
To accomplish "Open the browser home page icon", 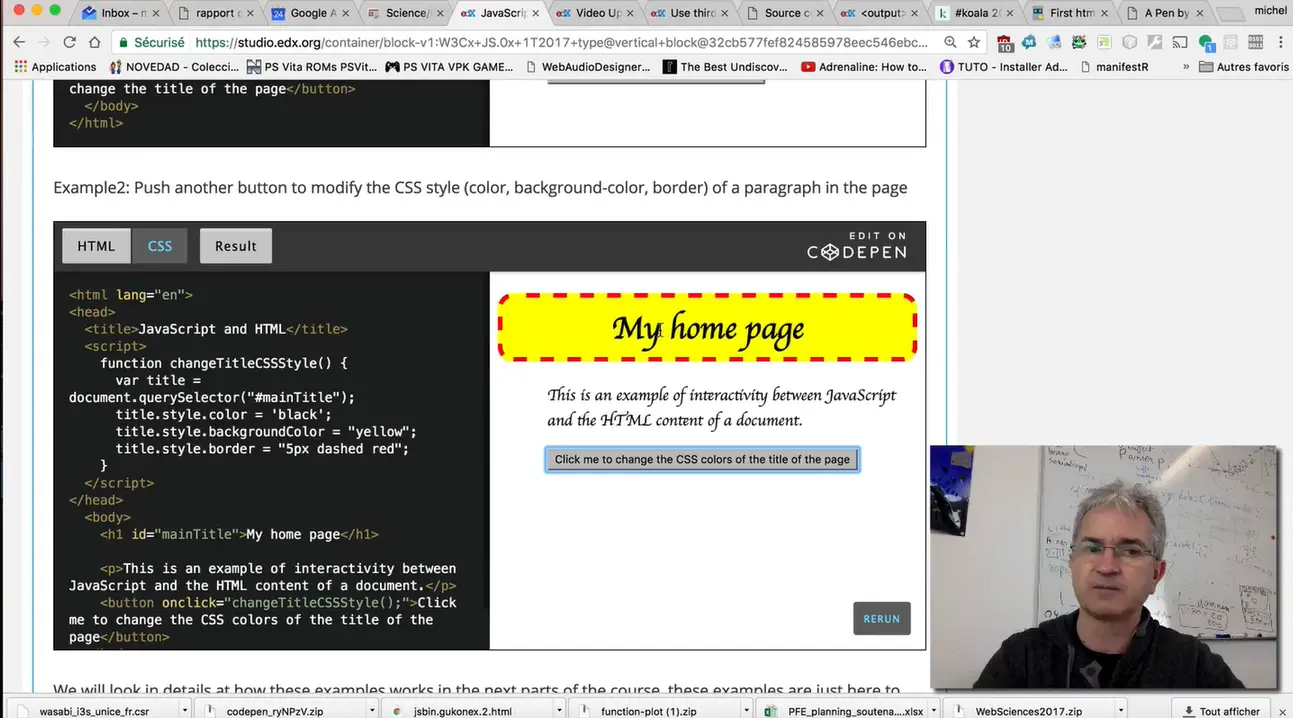I will 94,42.
